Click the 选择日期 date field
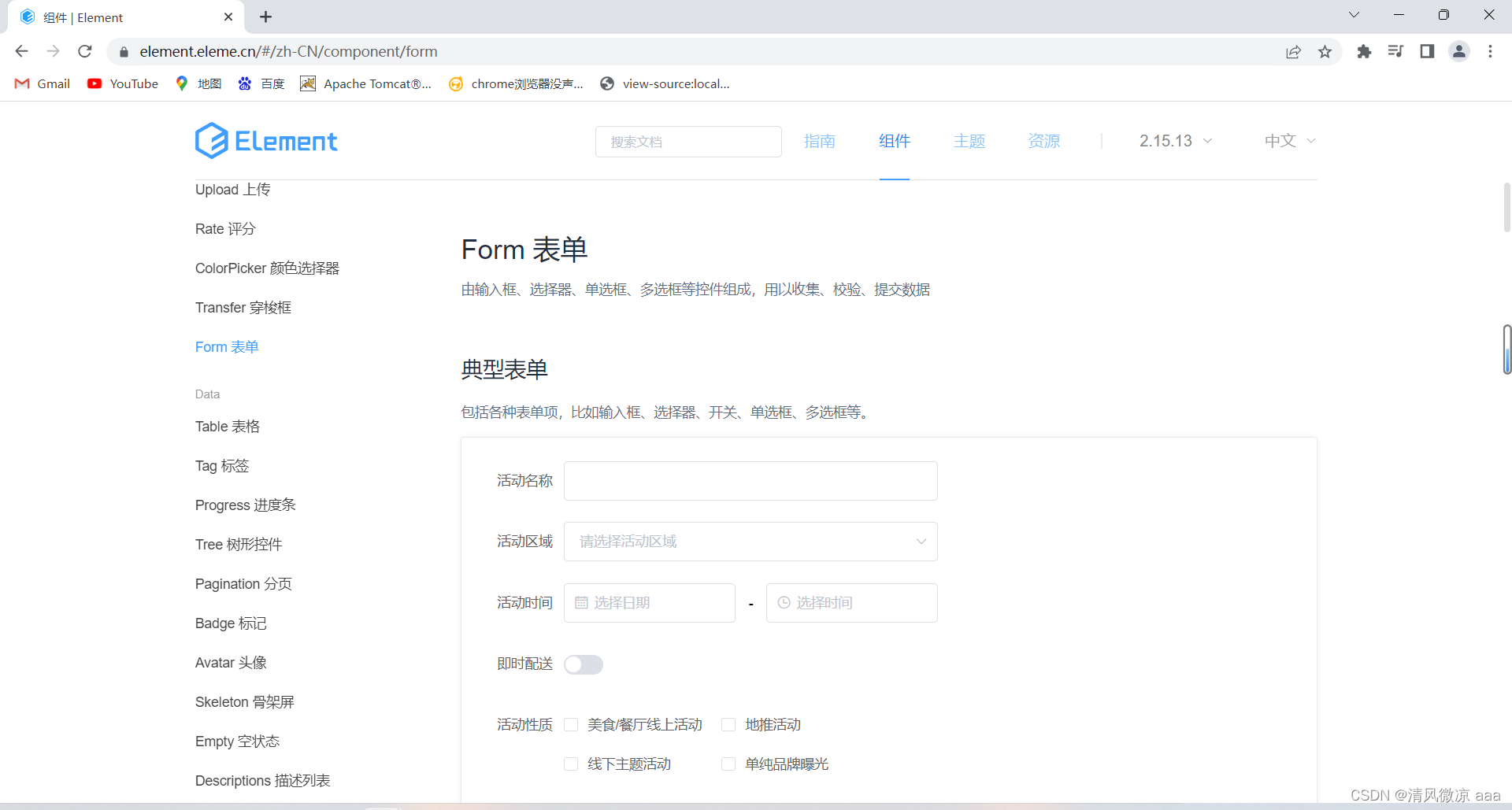Viewport: 1512px width, 810px height. pos(650,603)
